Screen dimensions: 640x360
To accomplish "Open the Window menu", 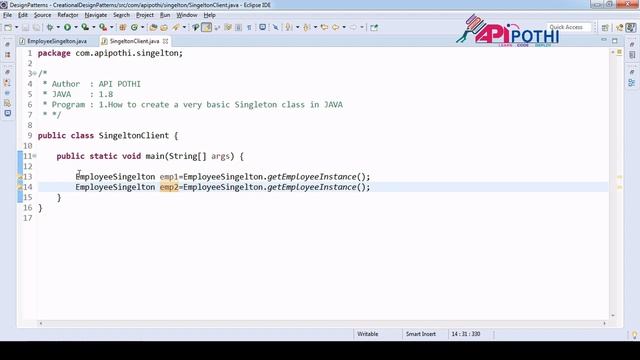I will (x=187, y=15).
